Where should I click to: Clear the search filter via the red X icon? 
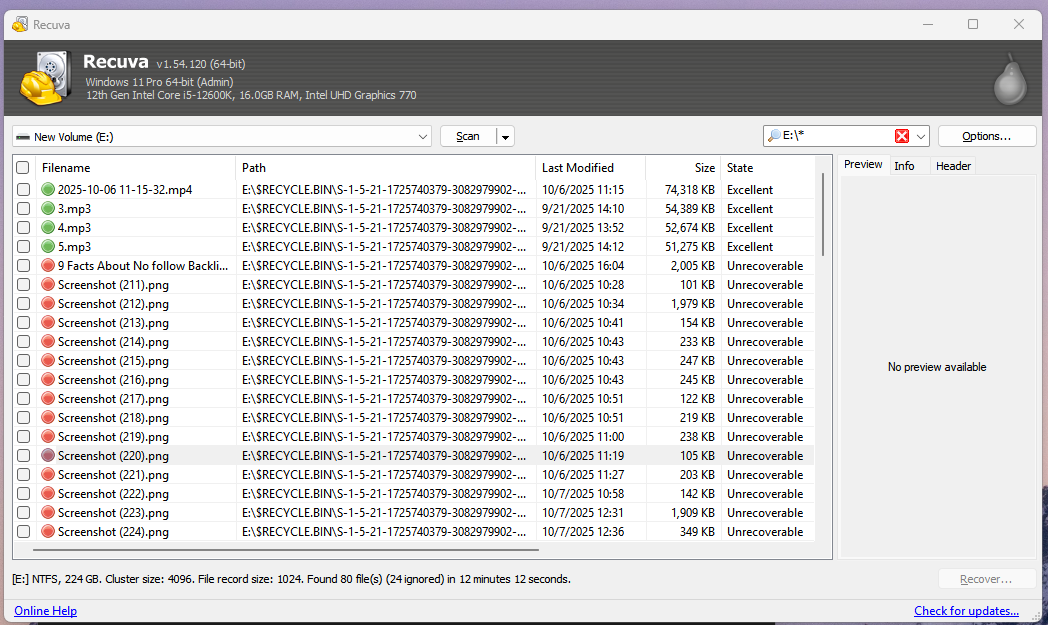coord(902,135)
